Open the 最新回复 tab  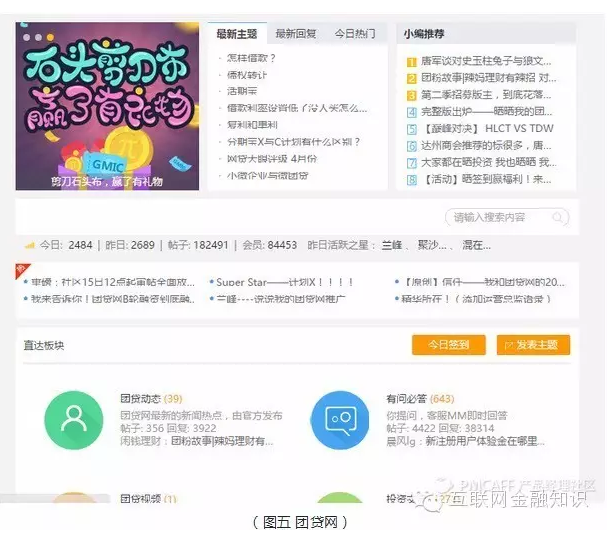tap(296, 34)
